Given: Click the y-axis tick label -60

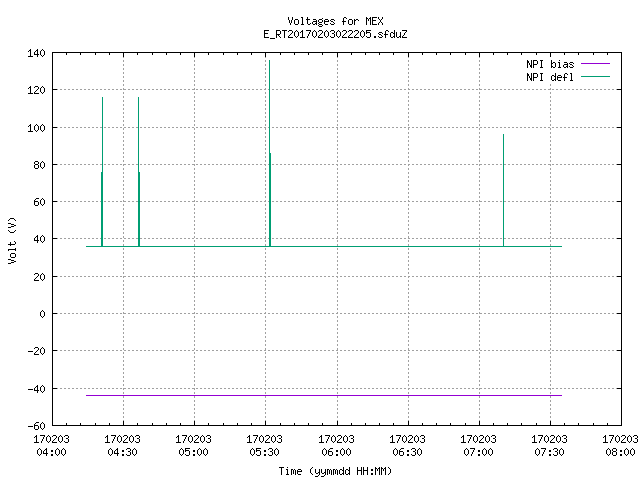Looking at the screenshot, I should pos(36,426).
